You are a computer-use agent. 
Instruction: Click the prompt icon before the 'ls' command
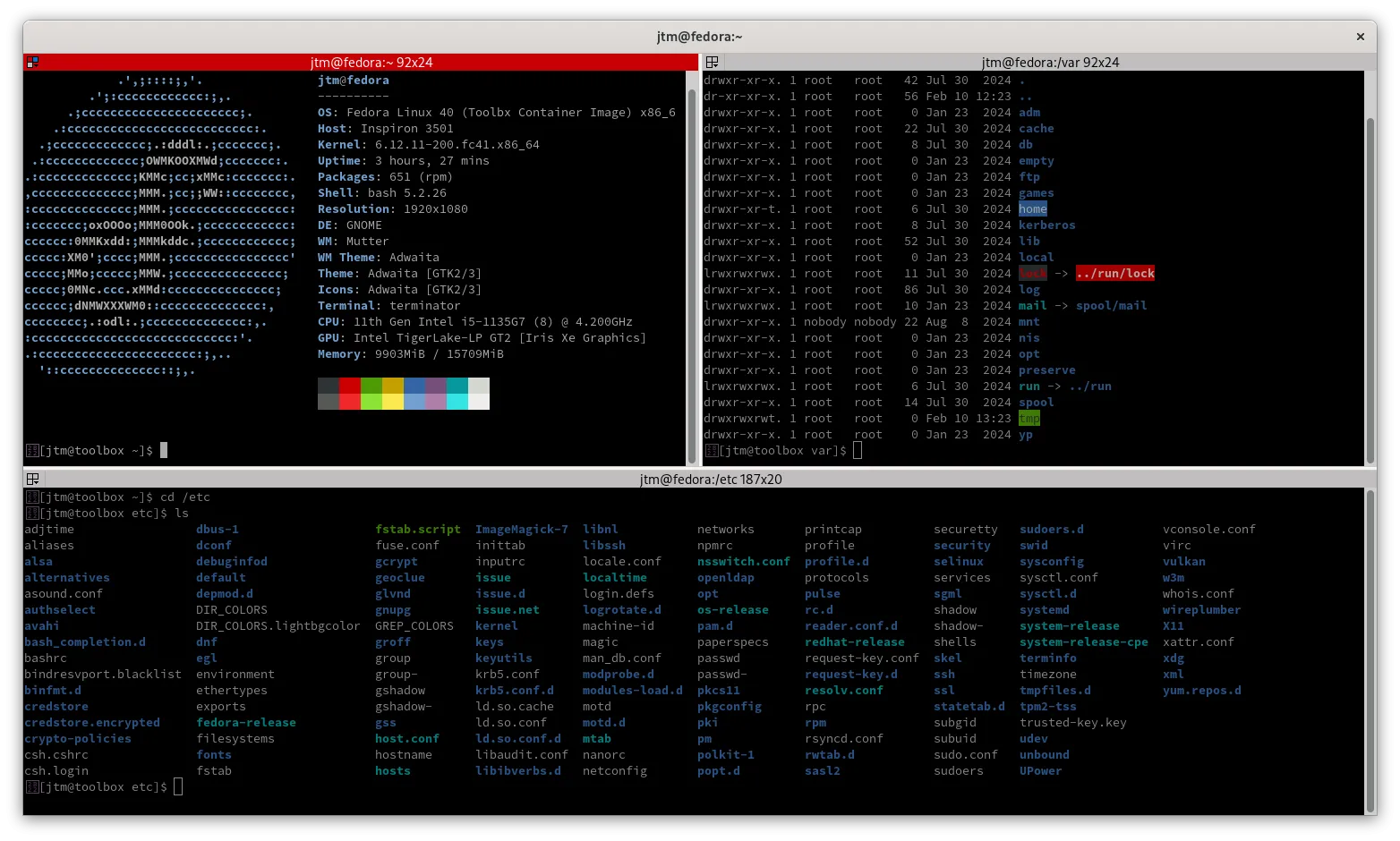coord(31,514)
